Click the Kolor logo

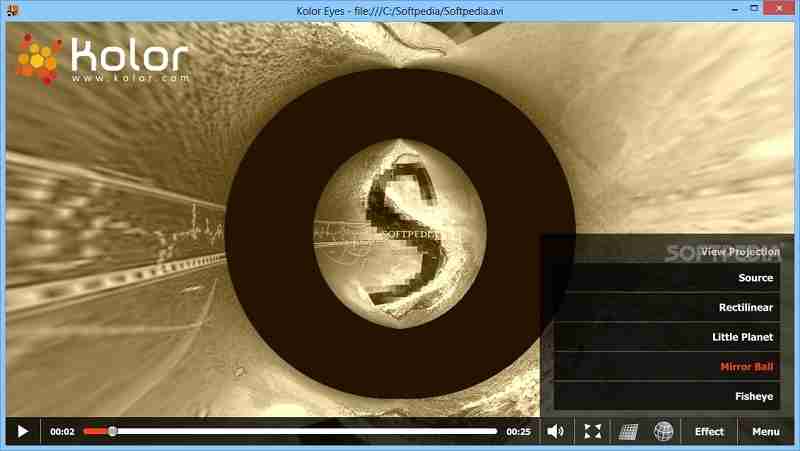pos(101,59)
